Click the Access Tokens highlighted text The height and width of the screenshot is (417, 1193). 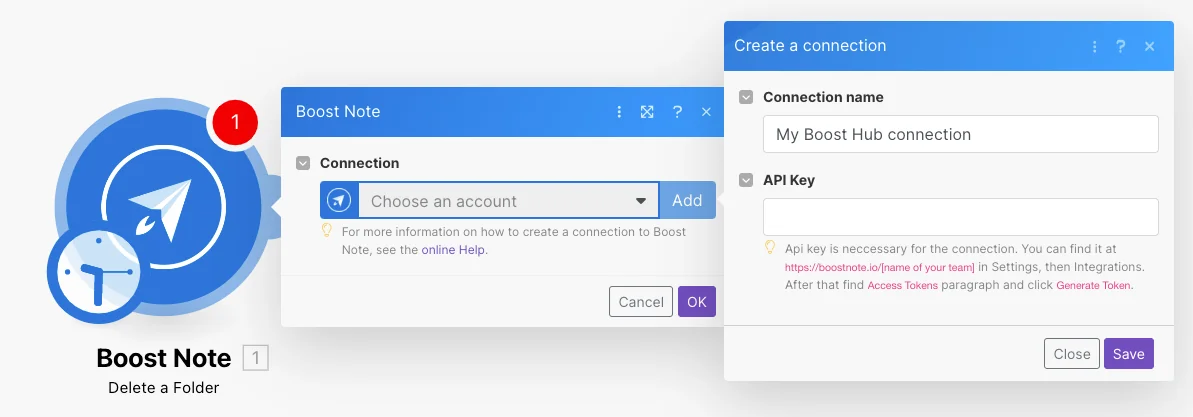tap(902, 286)
